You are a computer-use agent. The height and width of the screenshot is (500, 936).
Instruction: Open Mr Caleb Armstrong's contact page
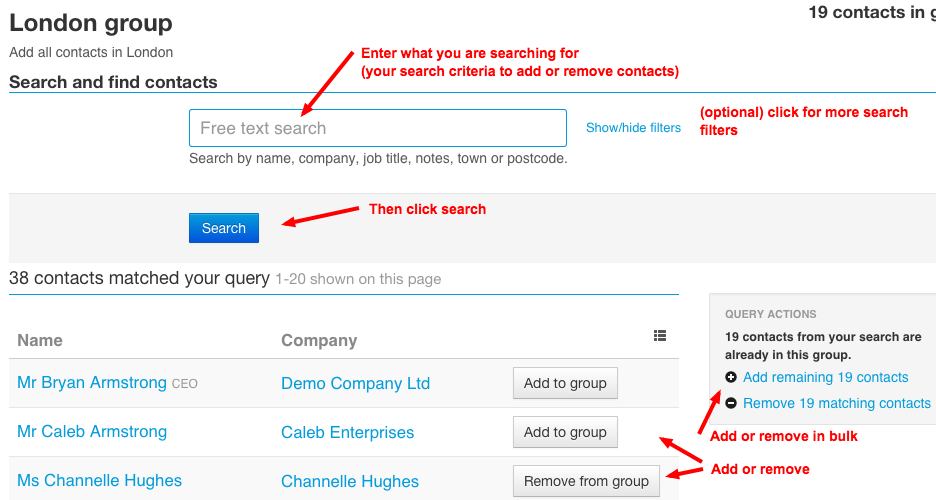tap(92, 432)
